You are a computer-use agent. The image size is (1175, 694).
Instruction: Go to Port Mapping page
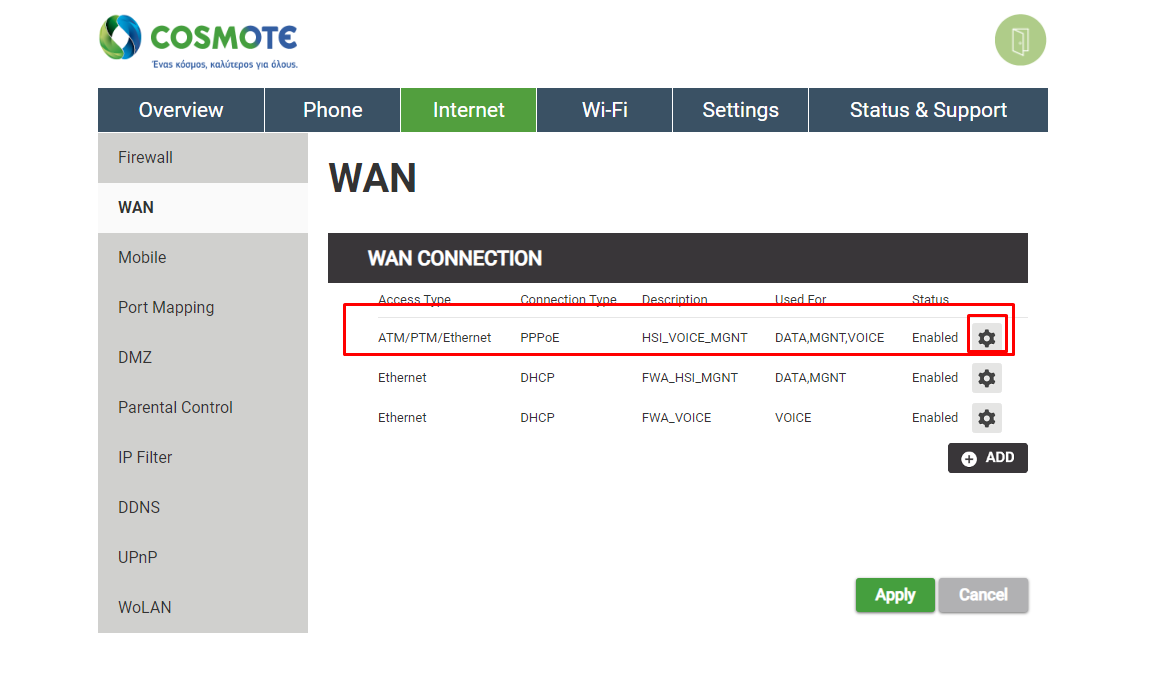(166, 308)
